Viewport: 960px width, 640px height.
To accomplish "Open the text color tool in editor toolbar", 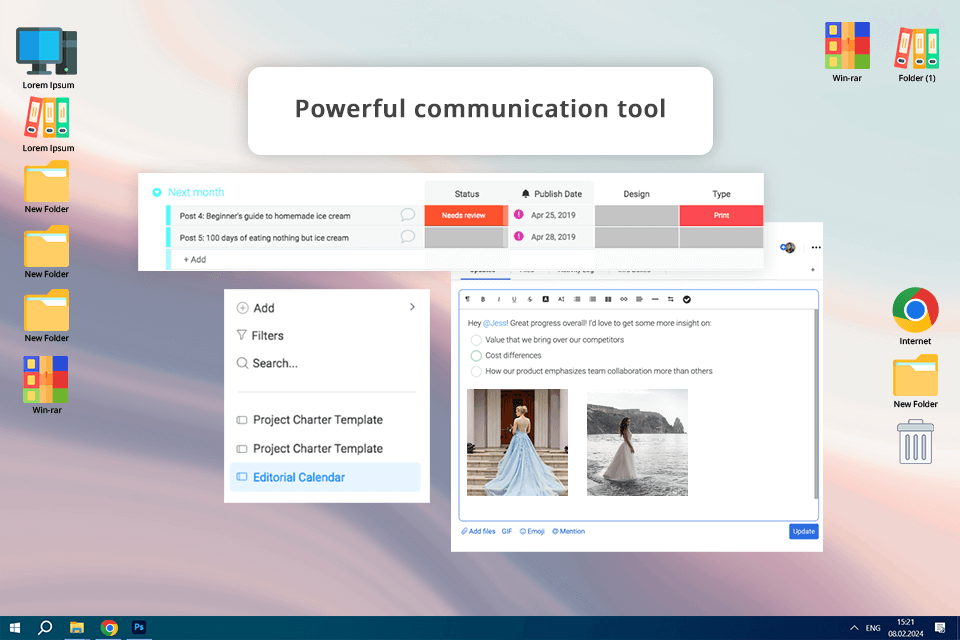I will point(546,299).
